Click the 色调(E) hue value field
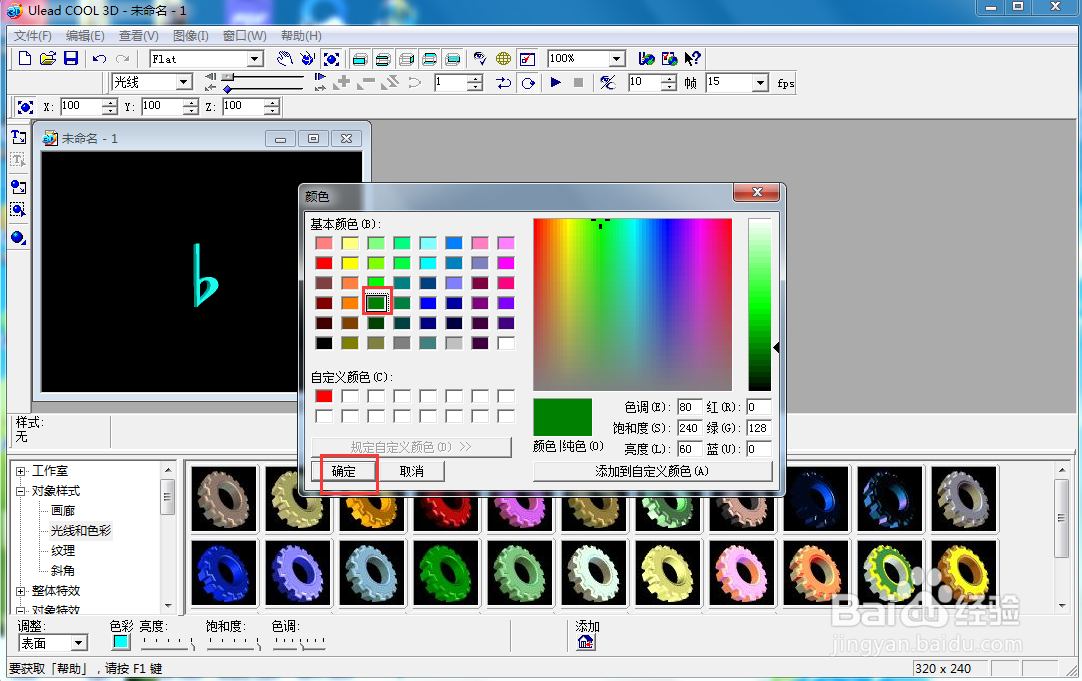The image size is (1082, 681). (x=689, y=407)
